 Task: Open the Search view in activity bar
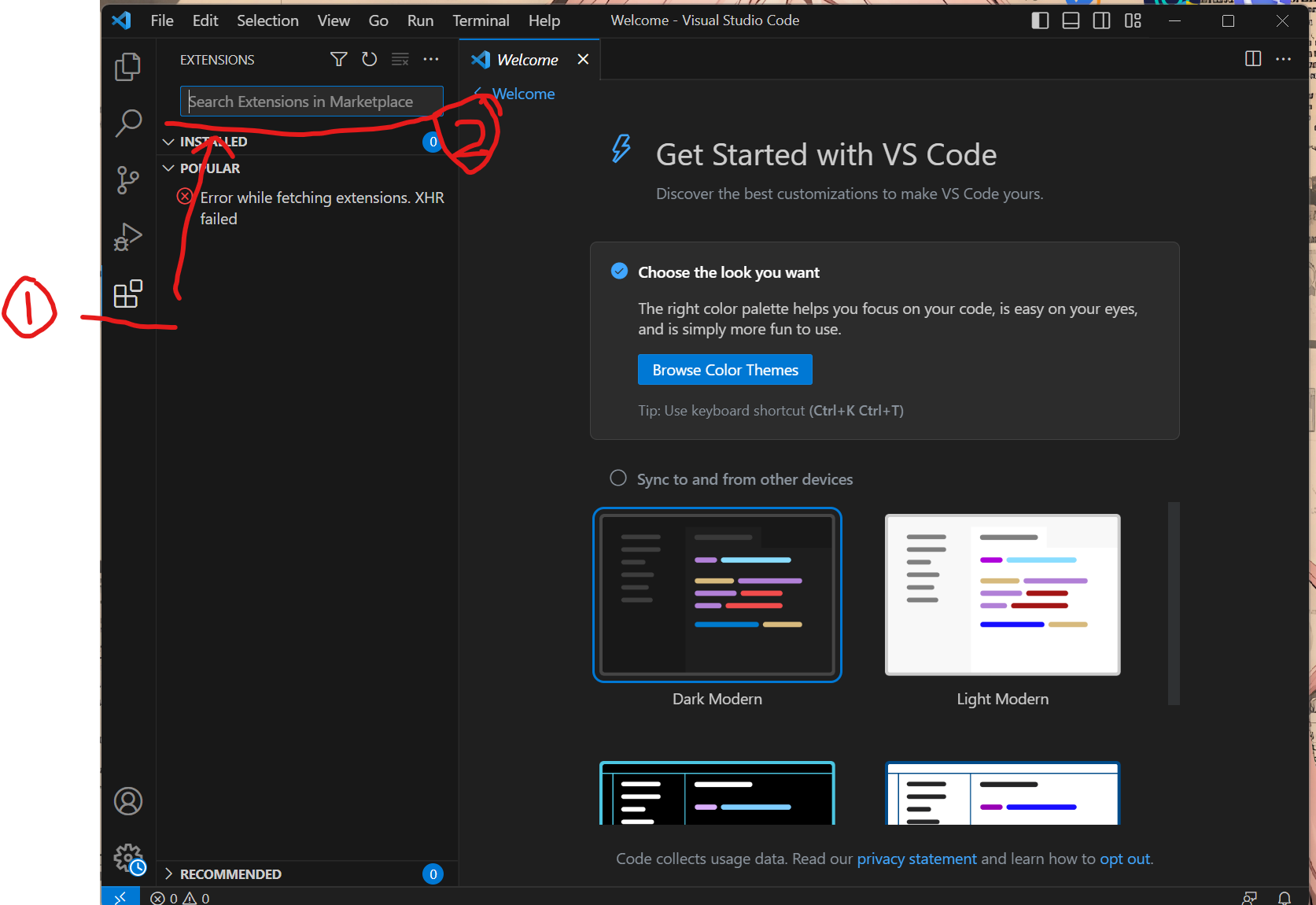127,124
